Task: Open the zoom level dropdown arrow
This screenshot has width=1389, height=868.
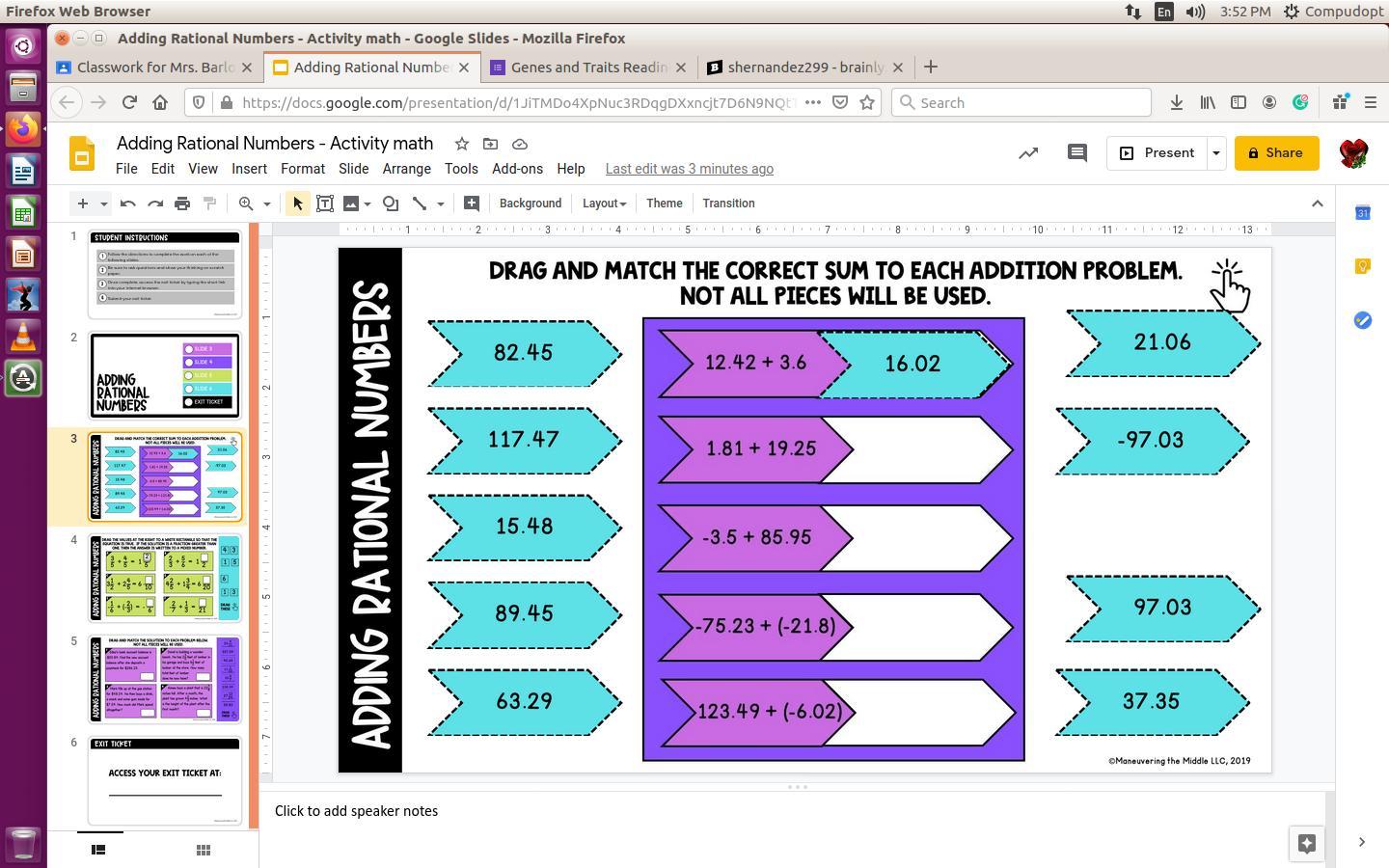Action: (267, 203)
